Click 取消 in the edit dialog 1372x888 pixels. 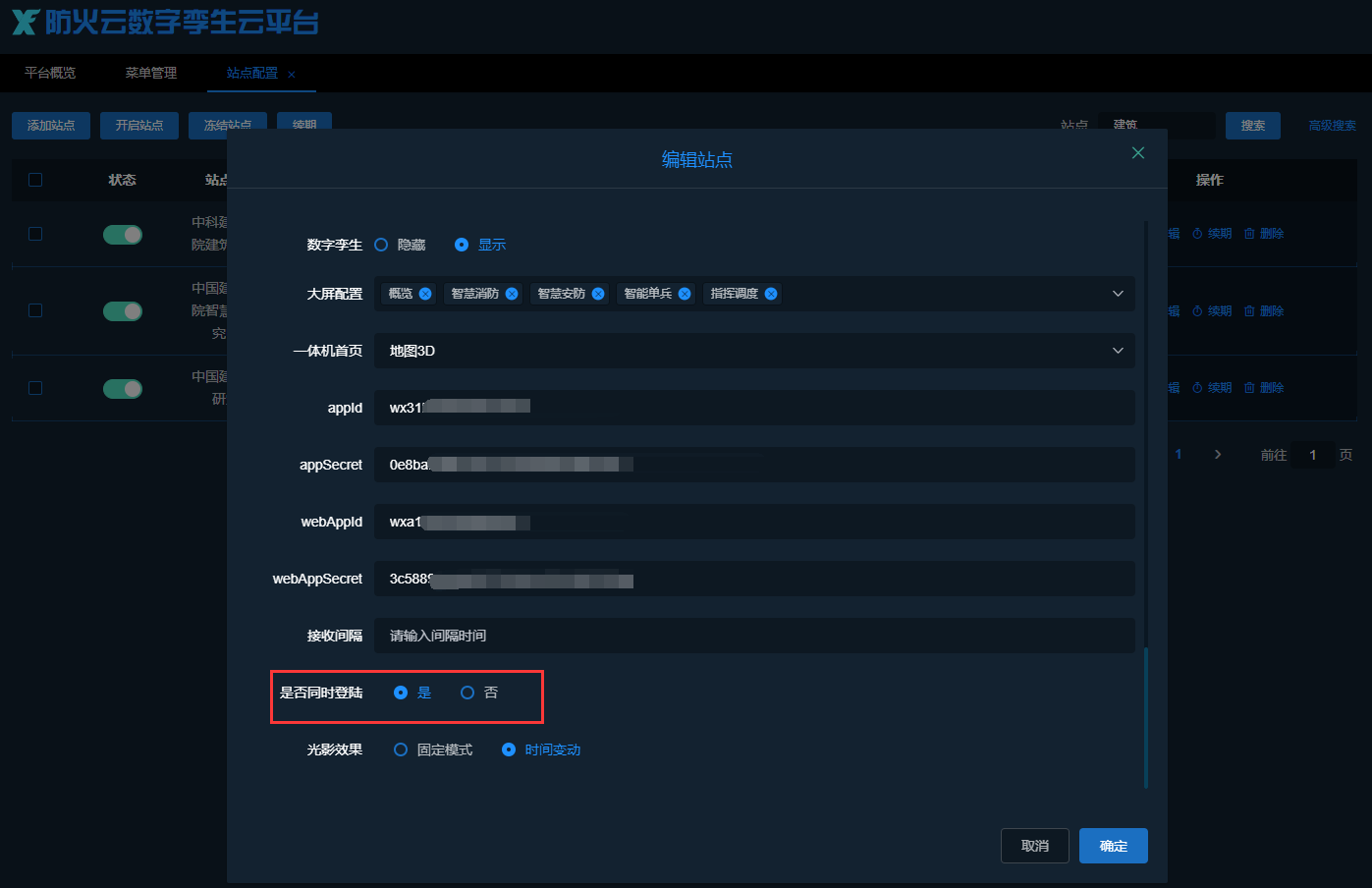[x=1035, y=846]
